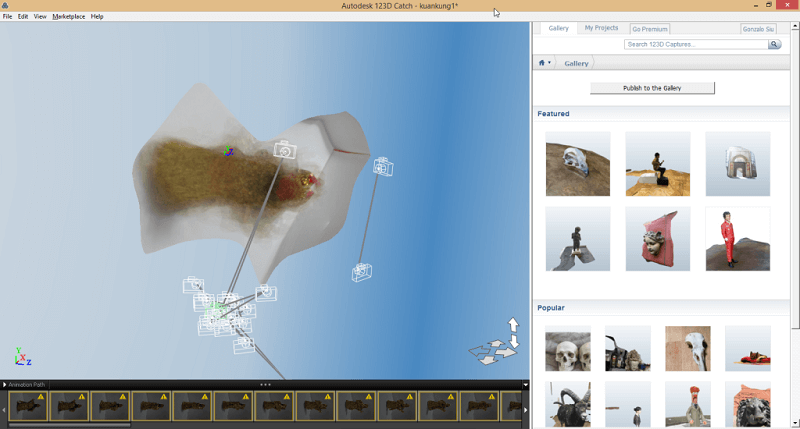Viewport: 800px width, 429px height.
Task: Click the Gallery breadcrumb link
Action: [x=576, y=63]
